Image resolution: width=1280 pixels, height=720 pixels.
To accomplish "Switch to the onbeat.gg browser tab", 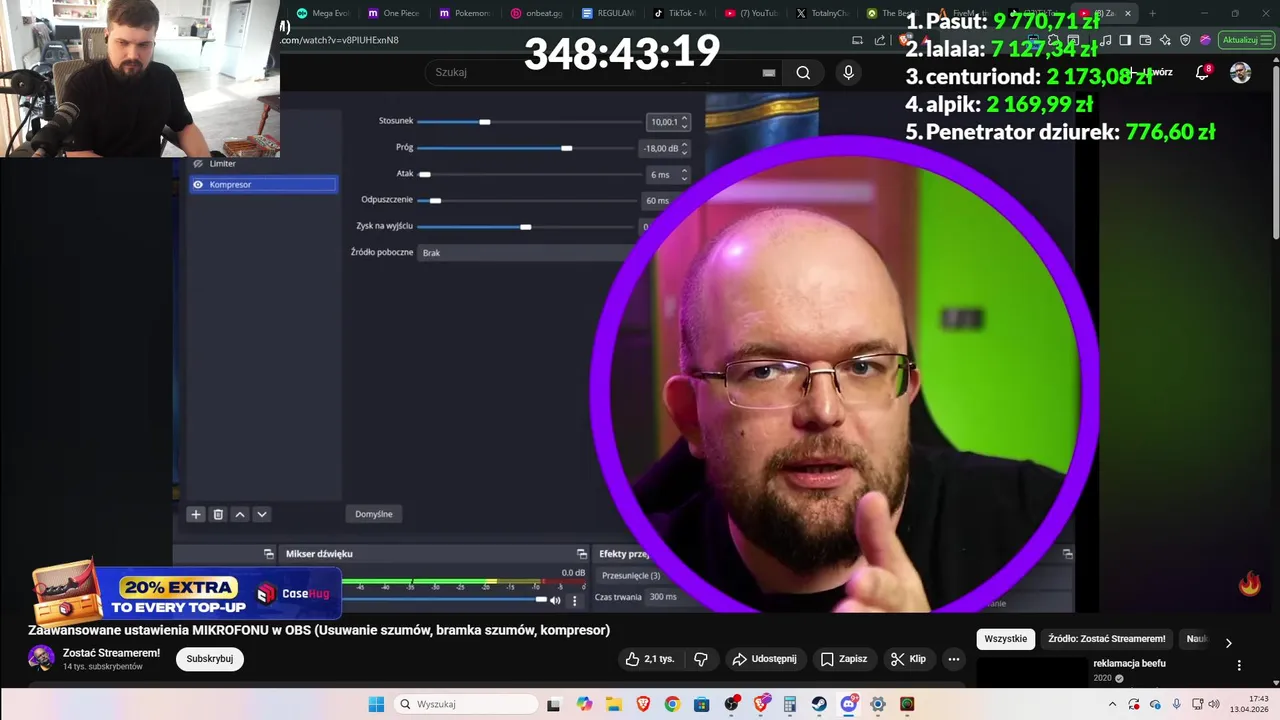I will click(x=537, y=13).
